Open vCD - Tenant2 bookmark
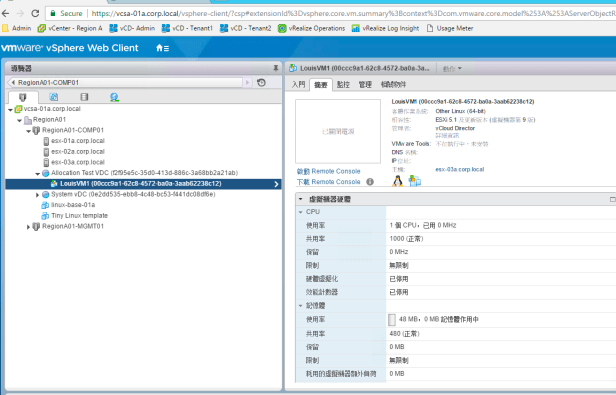 [x=246, y=28]
